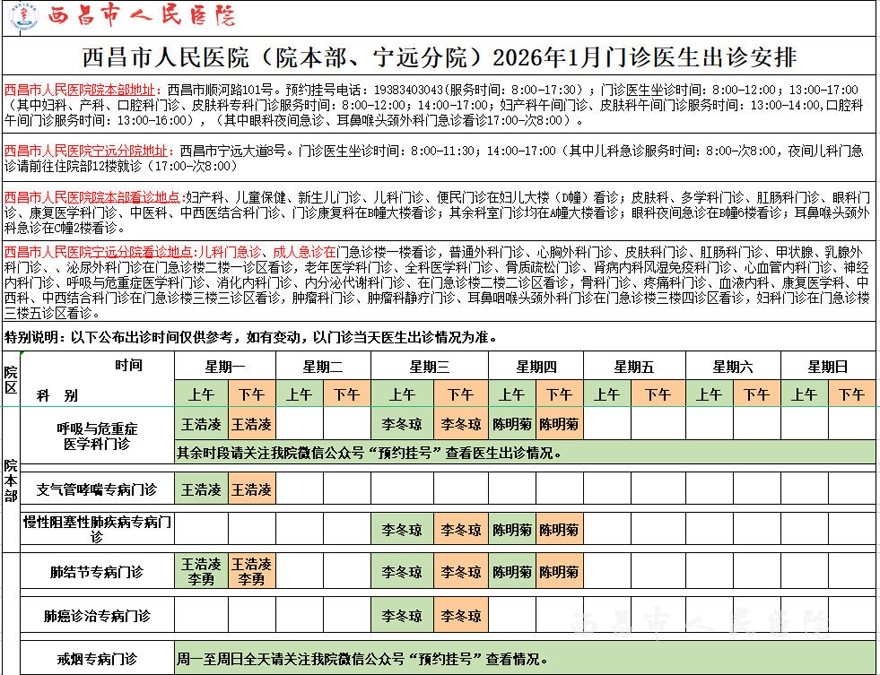Select the 星期日 column header

click(x=827, y=366)
